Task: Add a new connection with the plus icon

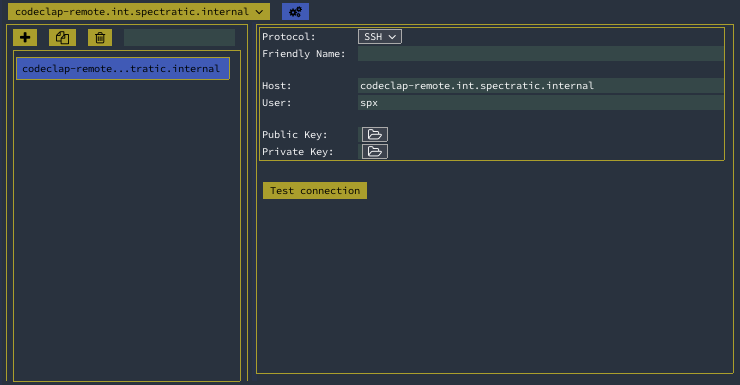Action: coord(25,38)
